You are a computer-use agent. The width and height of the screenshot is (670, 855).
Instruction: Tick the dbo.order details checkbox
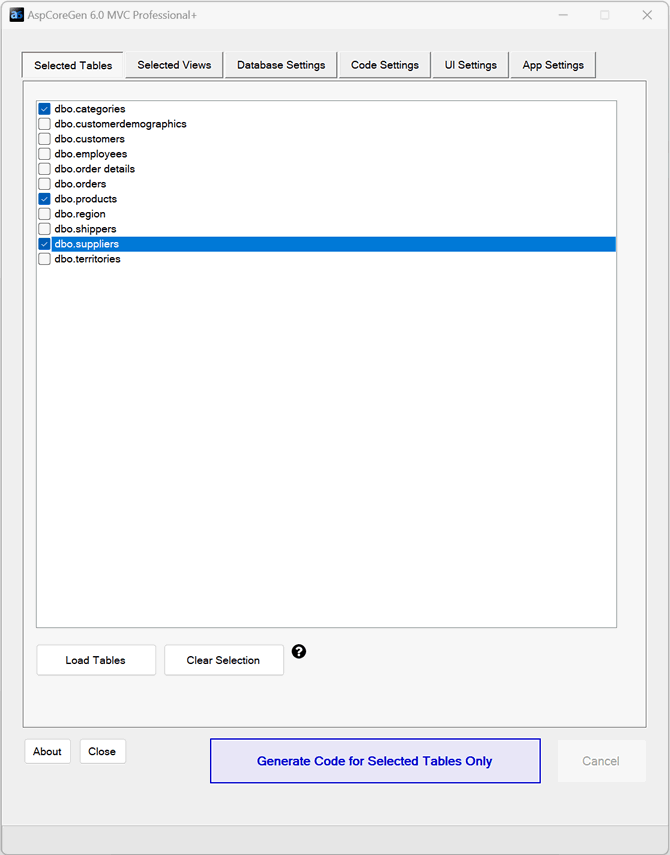tap(45, 169)
